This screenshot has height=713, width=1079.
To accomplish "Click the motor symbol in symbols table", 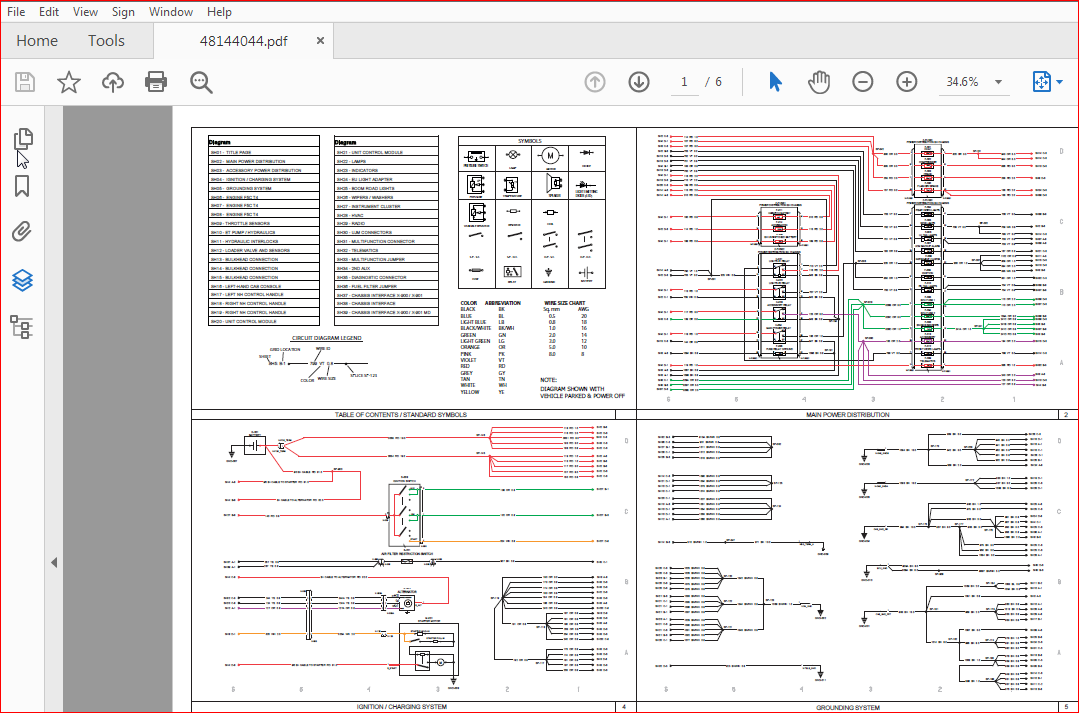I will pos(550,156).
